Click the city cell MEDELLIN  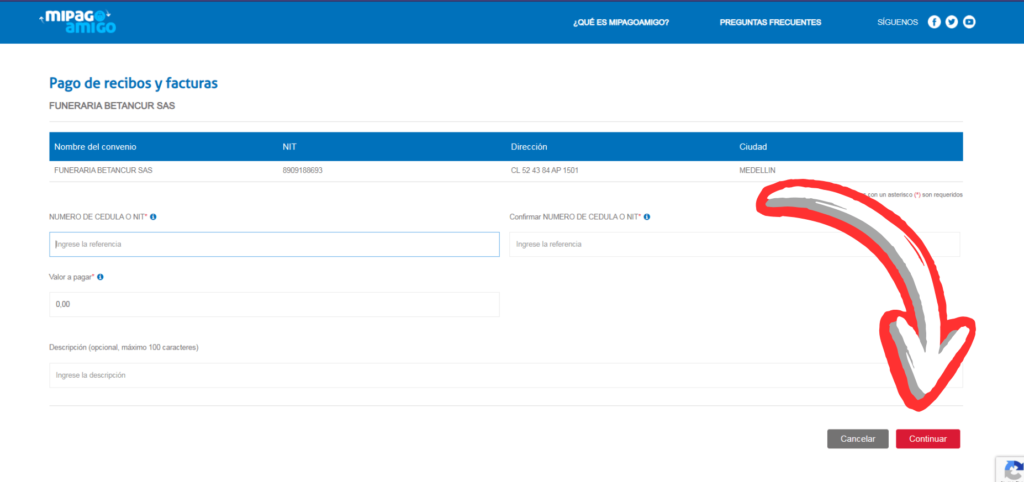click(758, 171)
